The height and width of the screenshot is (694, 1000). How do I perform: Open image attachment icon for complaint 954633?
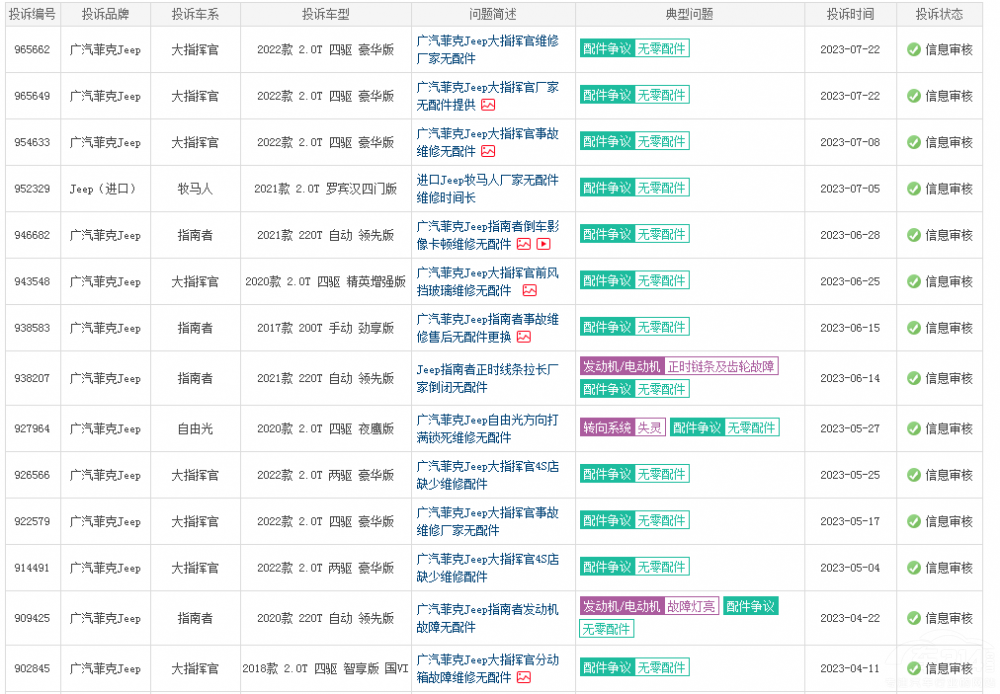(488, 151)
